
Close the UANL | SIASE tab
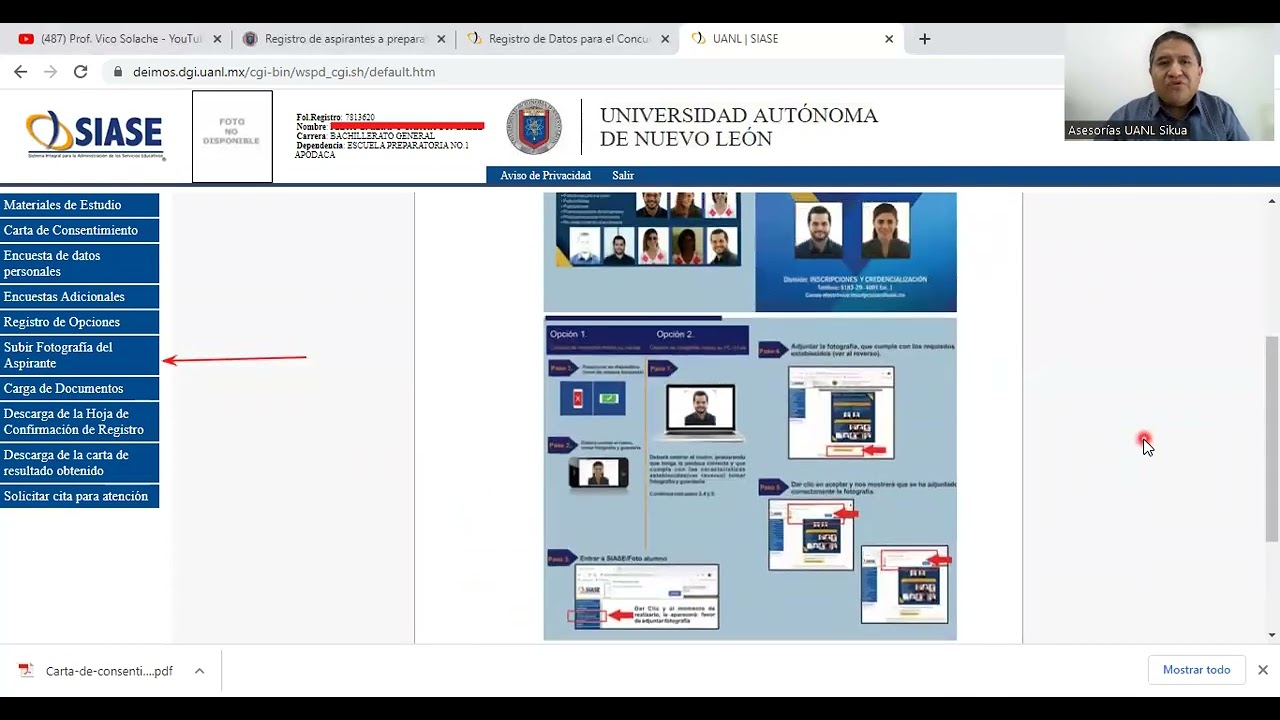(889, 39)
